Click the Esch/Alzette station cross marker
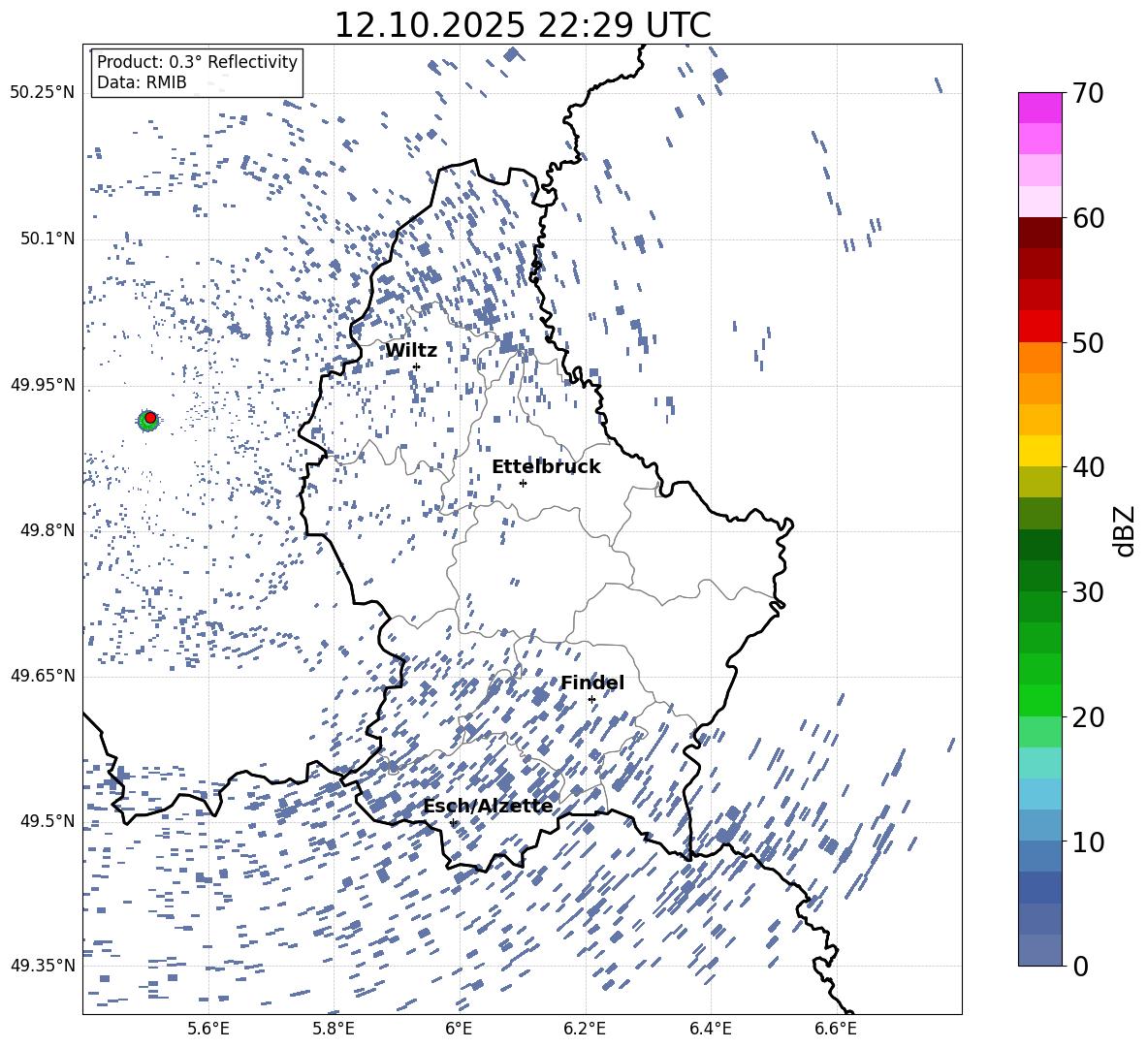The image size is (1148, 1048). pos(453,822)
